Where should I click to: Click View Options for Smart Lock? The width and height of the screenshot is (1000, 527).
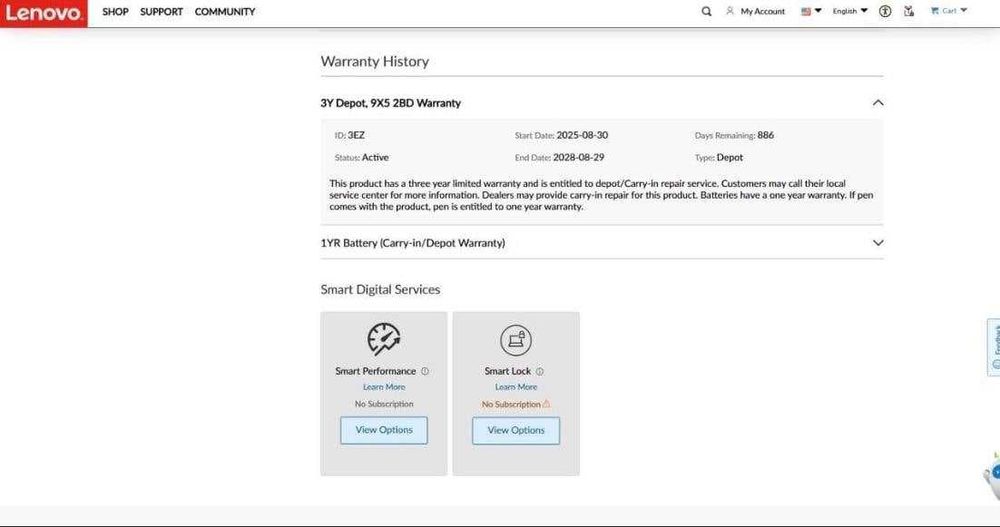pos(516,431)
